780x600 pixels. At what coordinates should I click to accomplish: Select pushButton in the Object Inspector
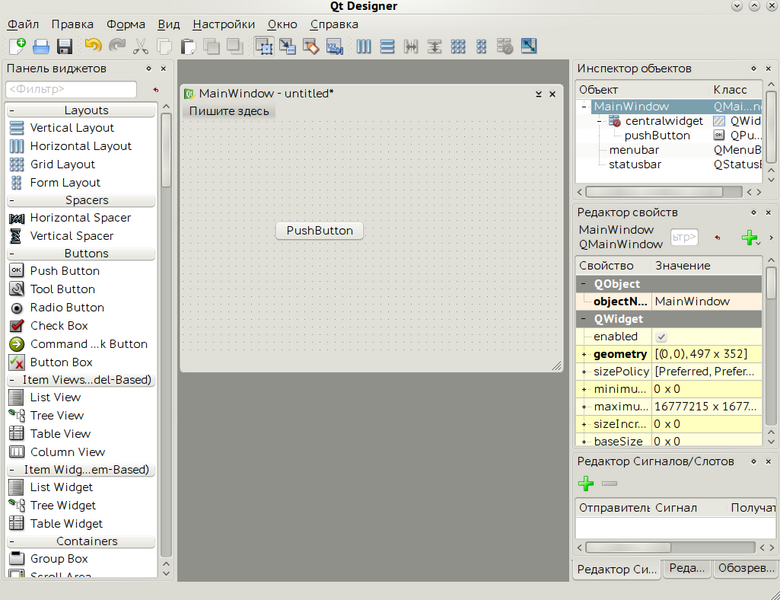click(657, 135)
